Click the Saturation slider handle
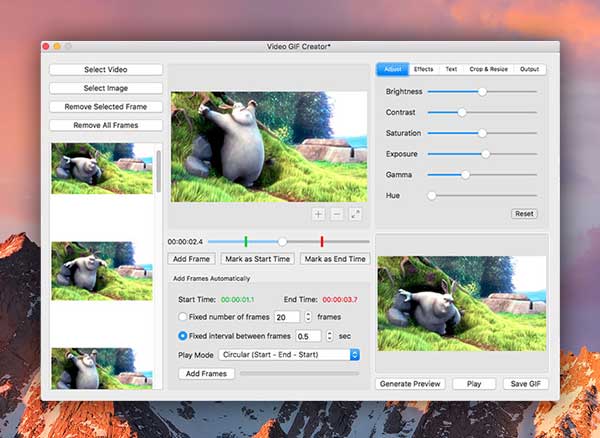 tap(482, 133)
